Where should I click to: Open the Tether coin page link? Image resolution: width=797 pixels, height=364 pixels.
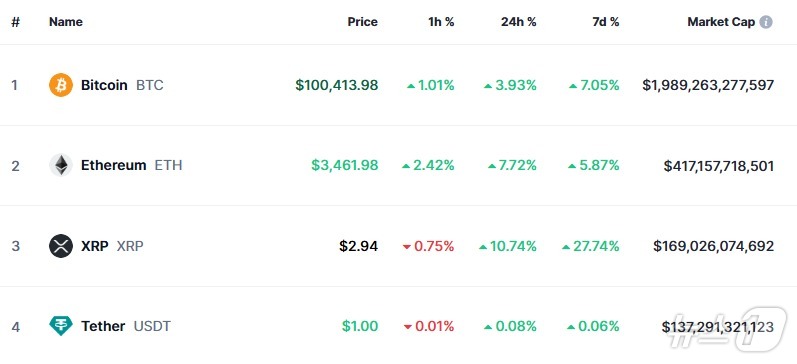coord(103,326)
